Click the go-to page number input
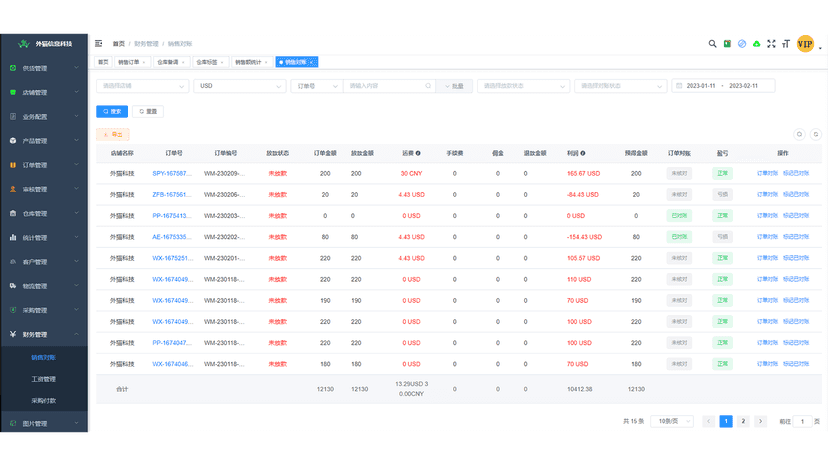 click(803, 421)
